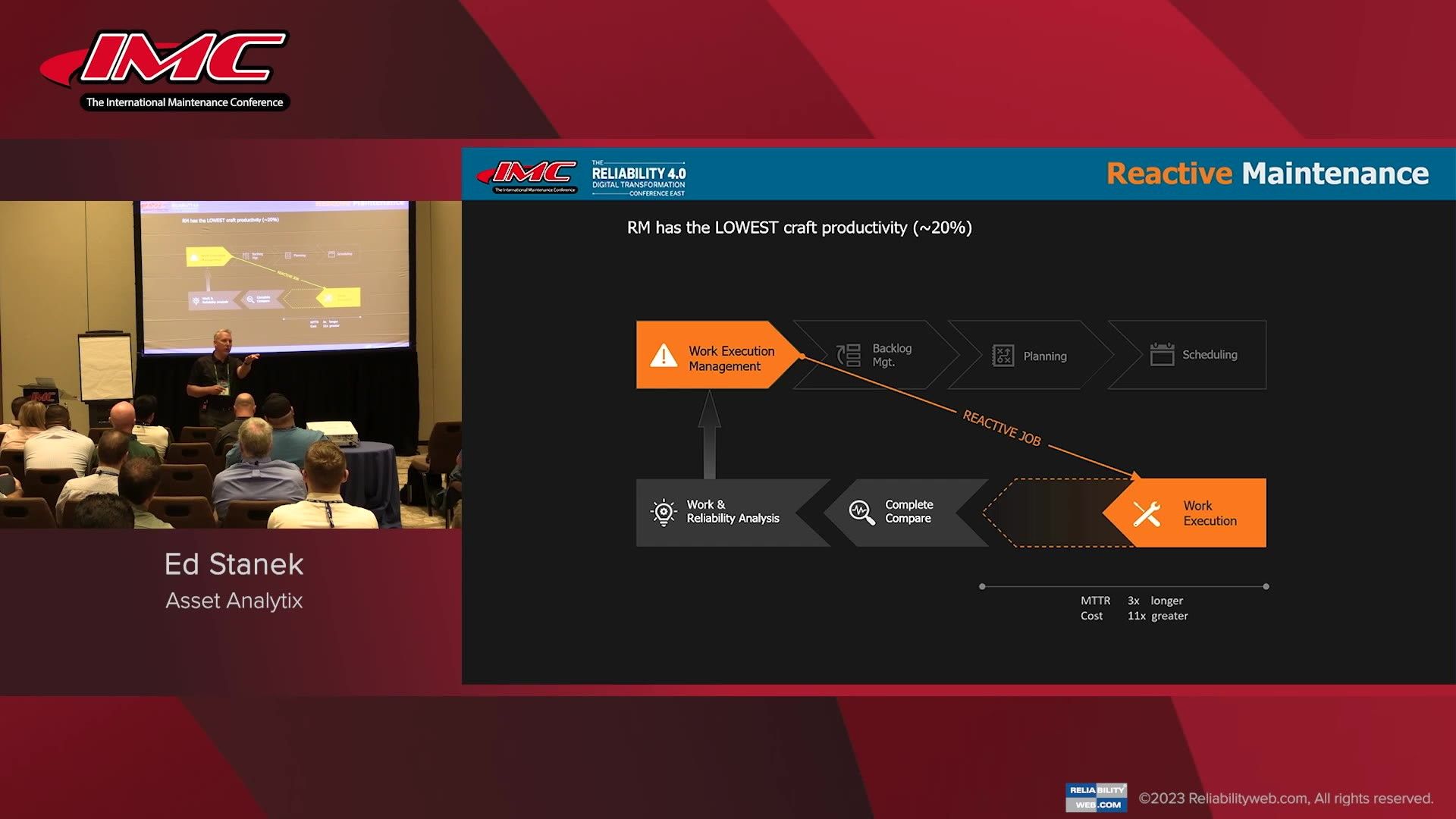Click the Planning grid icon
The image size is (1456, 819).
[x=1003, y=355]
